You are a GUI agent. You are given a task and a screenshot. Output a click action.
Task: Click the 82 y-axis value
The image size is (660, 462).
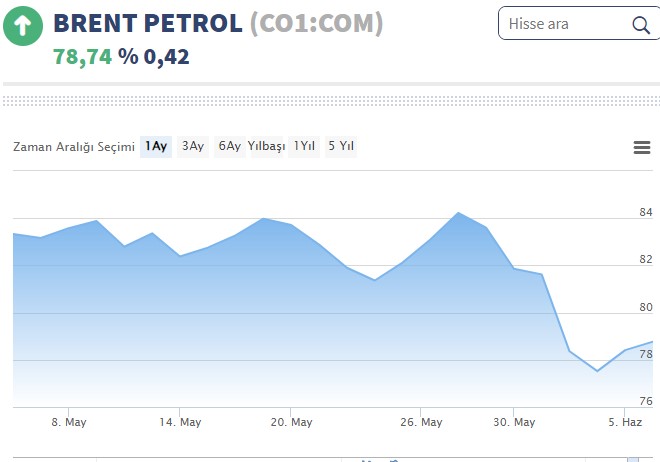click(x=646, y=259)
